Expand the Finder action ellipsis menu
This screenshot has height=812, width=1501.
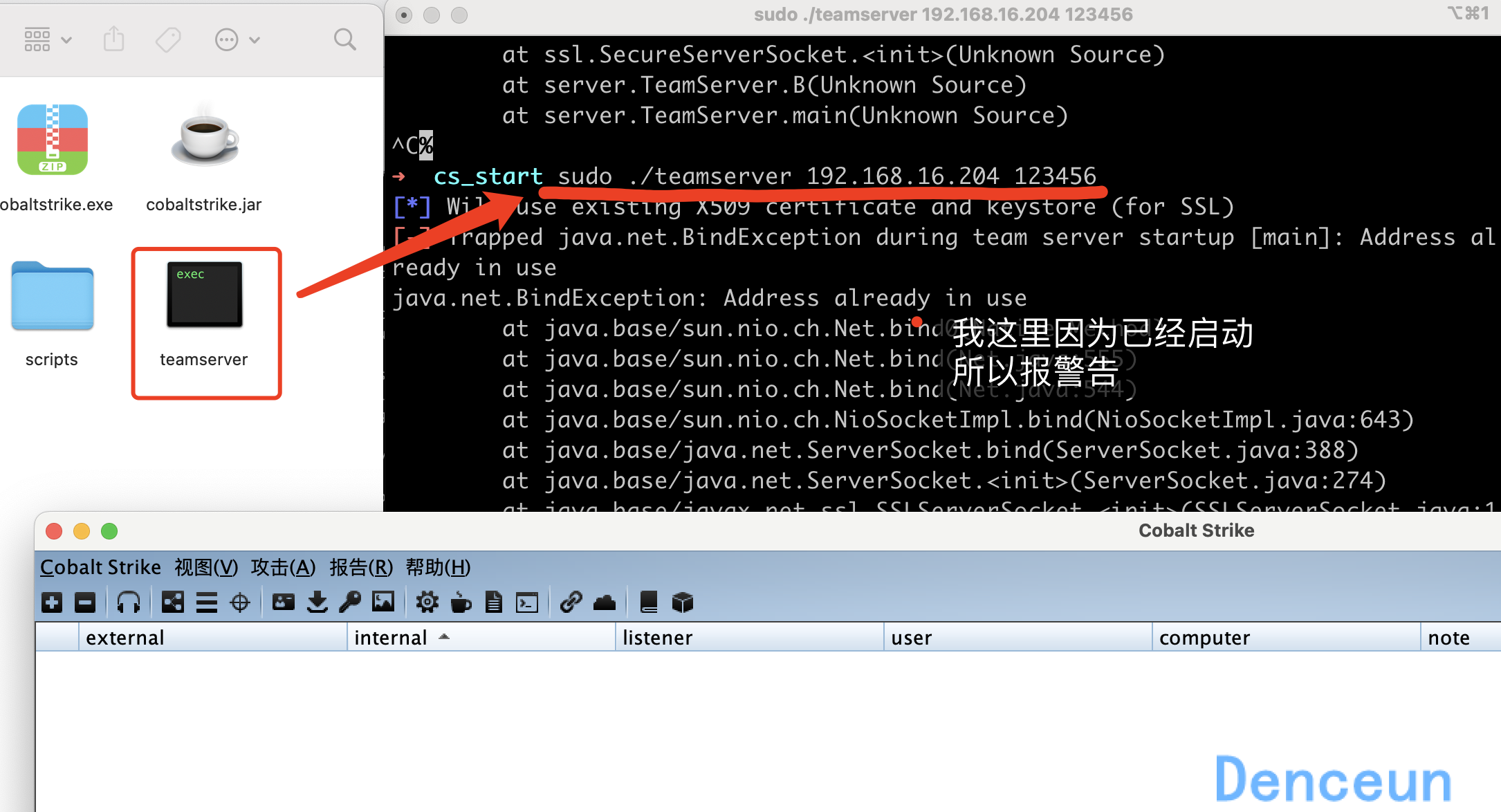pos(237,40)
